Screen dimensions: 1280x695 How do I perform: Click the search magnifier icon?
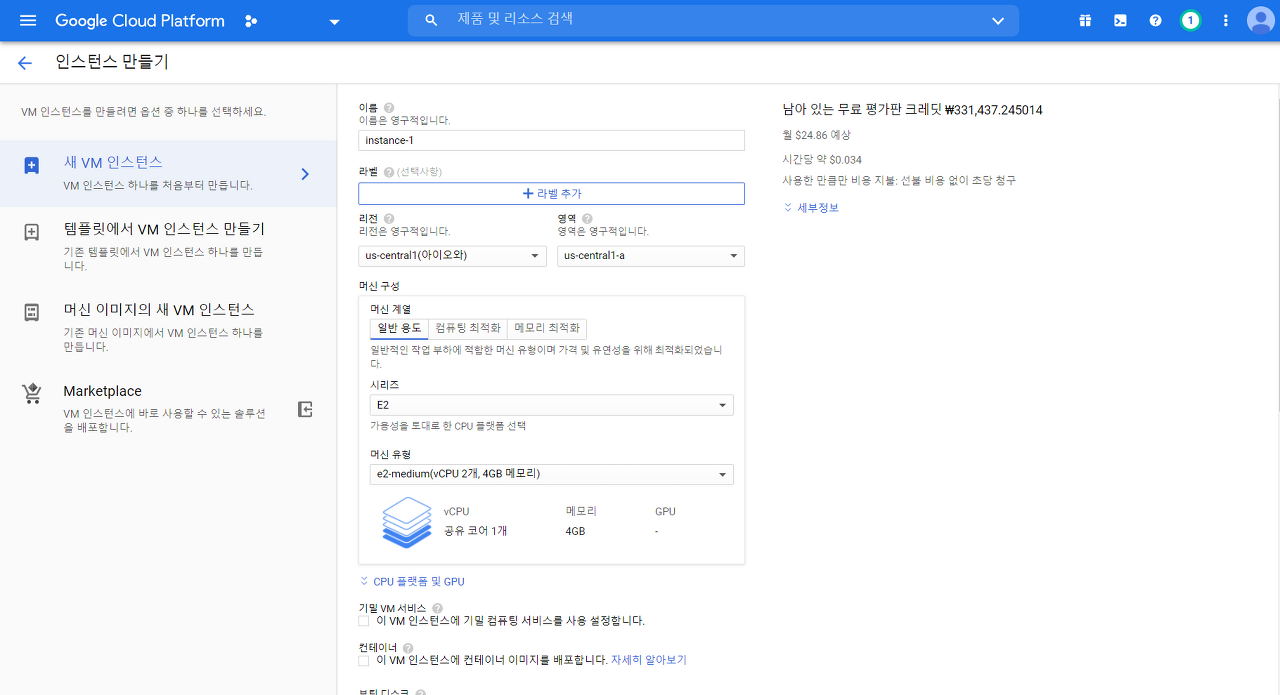pos(431,20)
